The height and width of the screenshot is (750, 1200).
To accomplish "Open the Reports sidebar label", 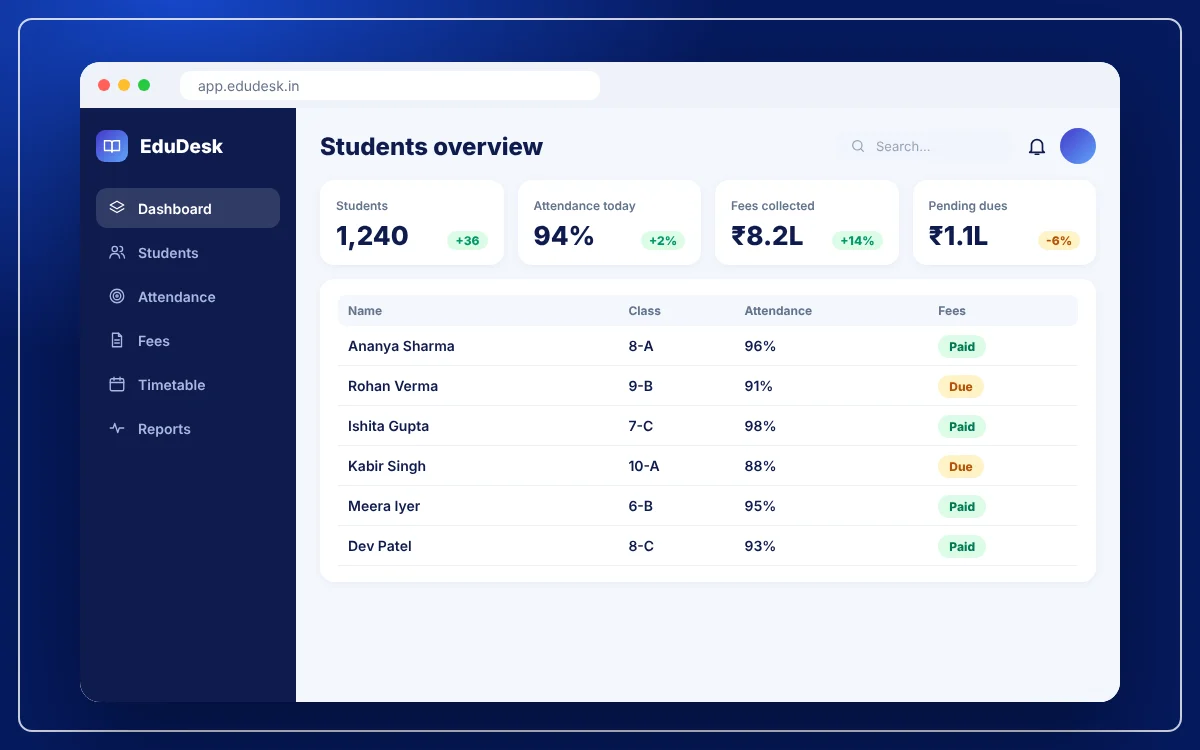I will click(164, 429).
